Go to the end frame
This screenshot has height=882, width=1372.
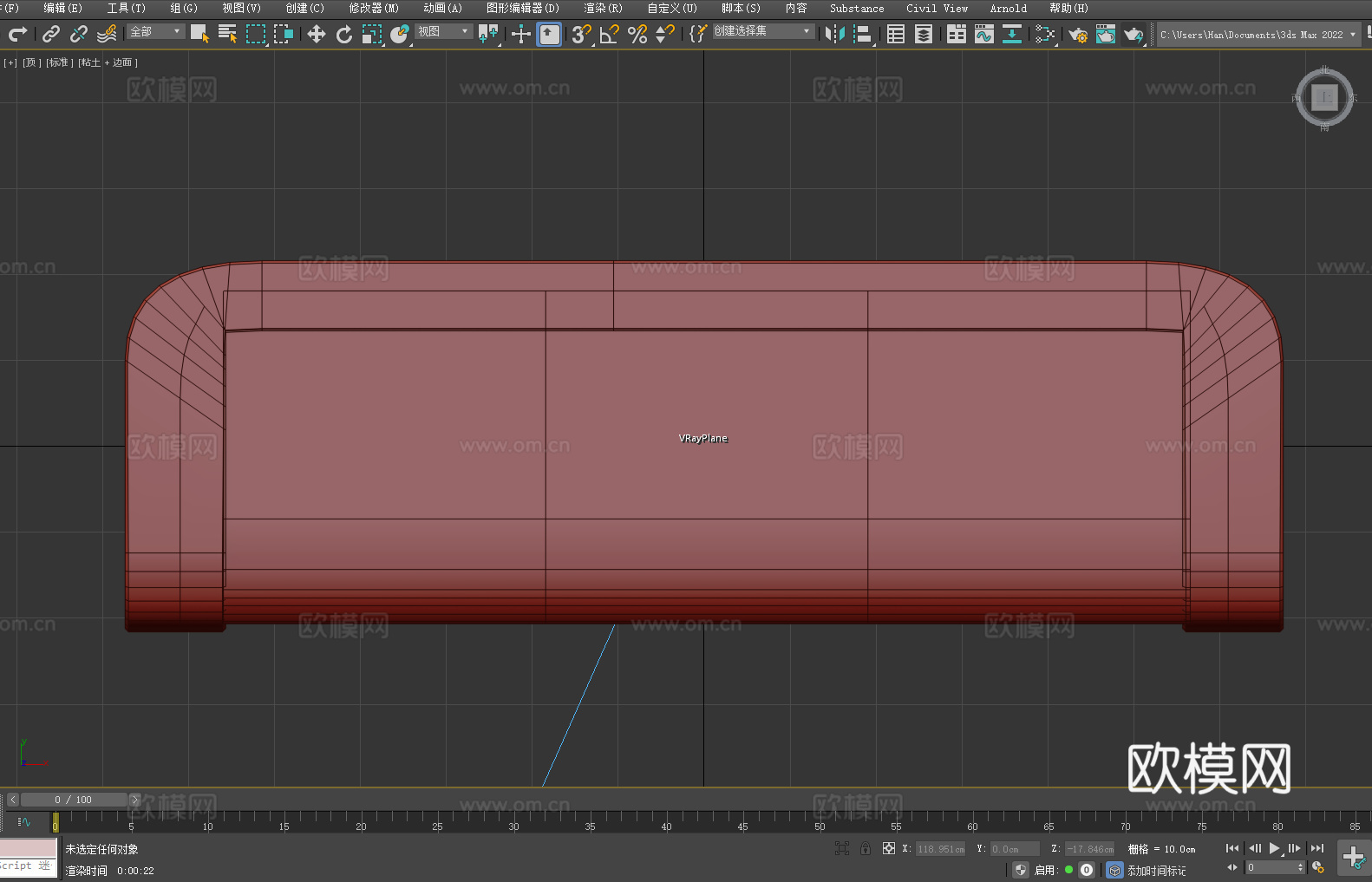tap(1317, 848)
